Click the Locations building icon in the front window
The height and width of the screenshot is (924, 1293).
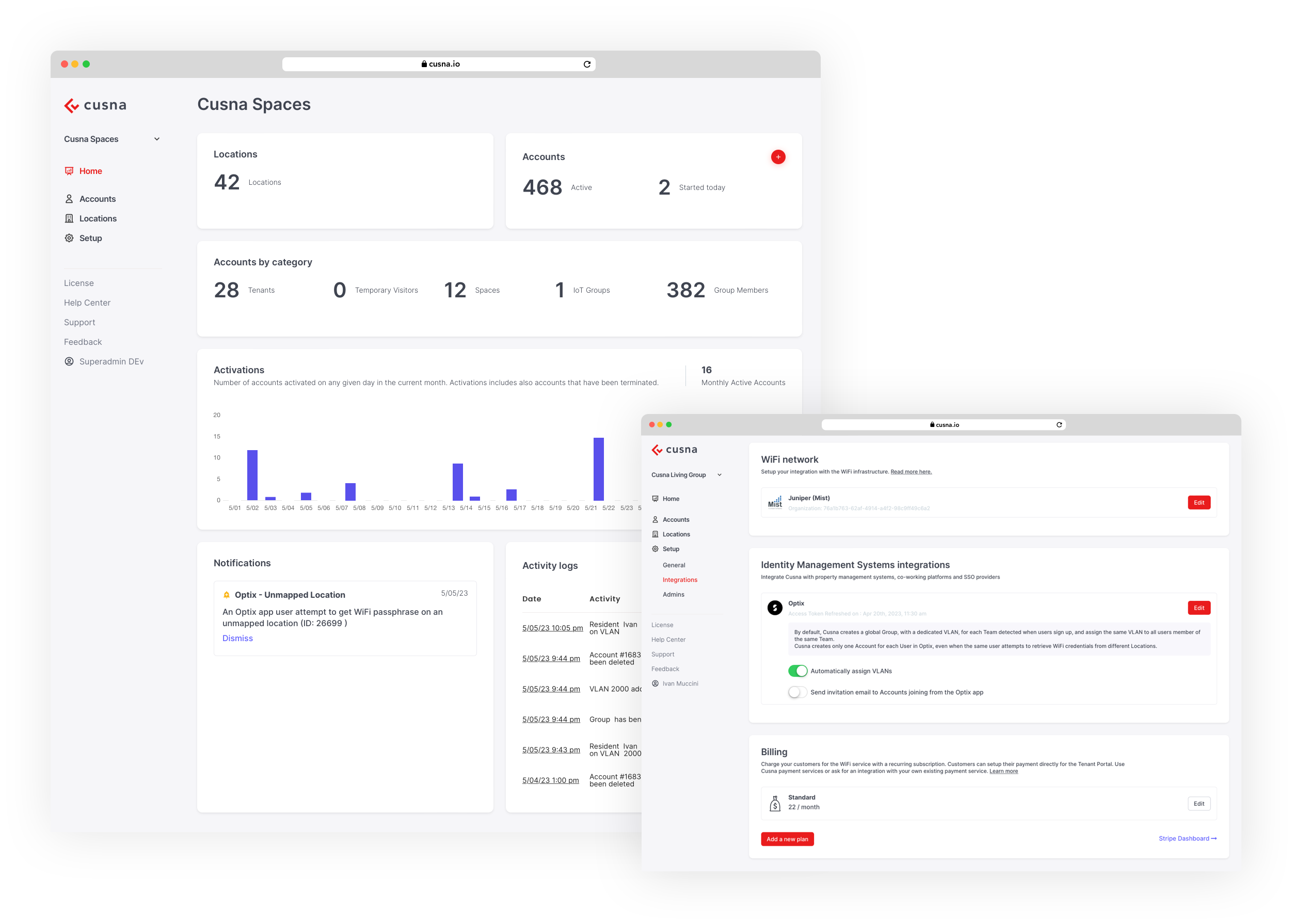(x=655, y=534)
